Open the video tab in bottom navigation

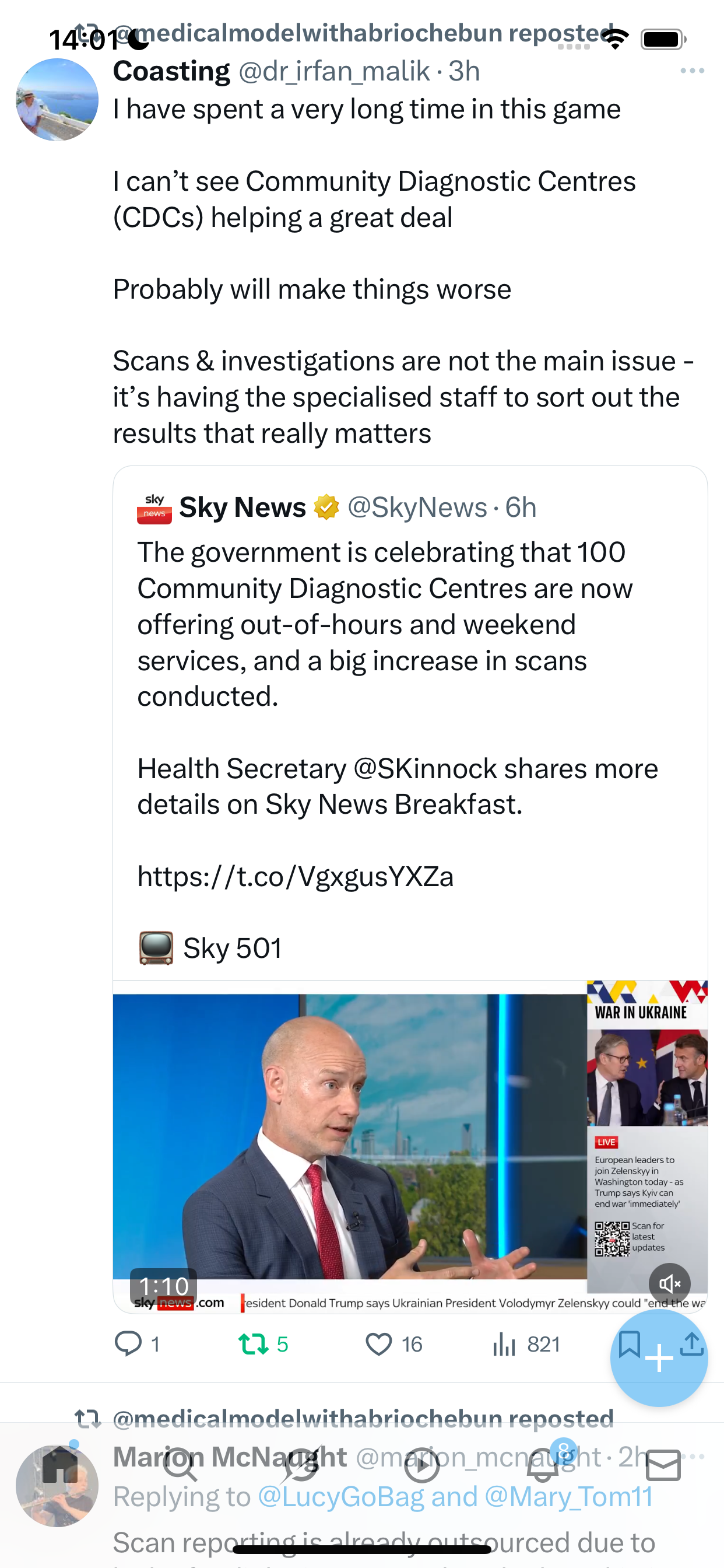[421, 1466]
